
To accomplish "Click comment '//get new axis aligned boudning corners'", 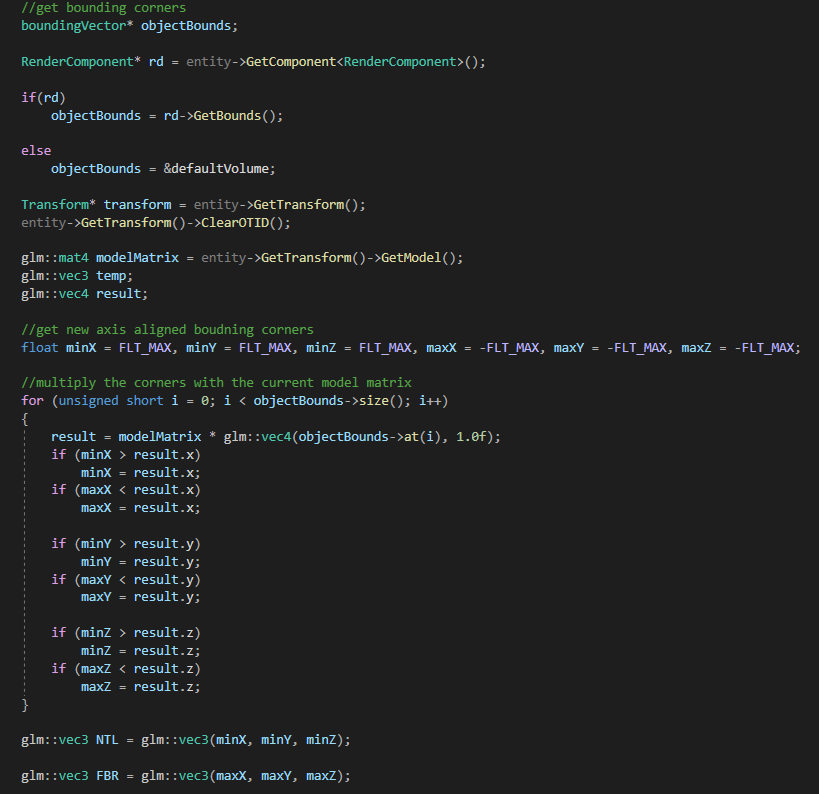I will (167, 330).
